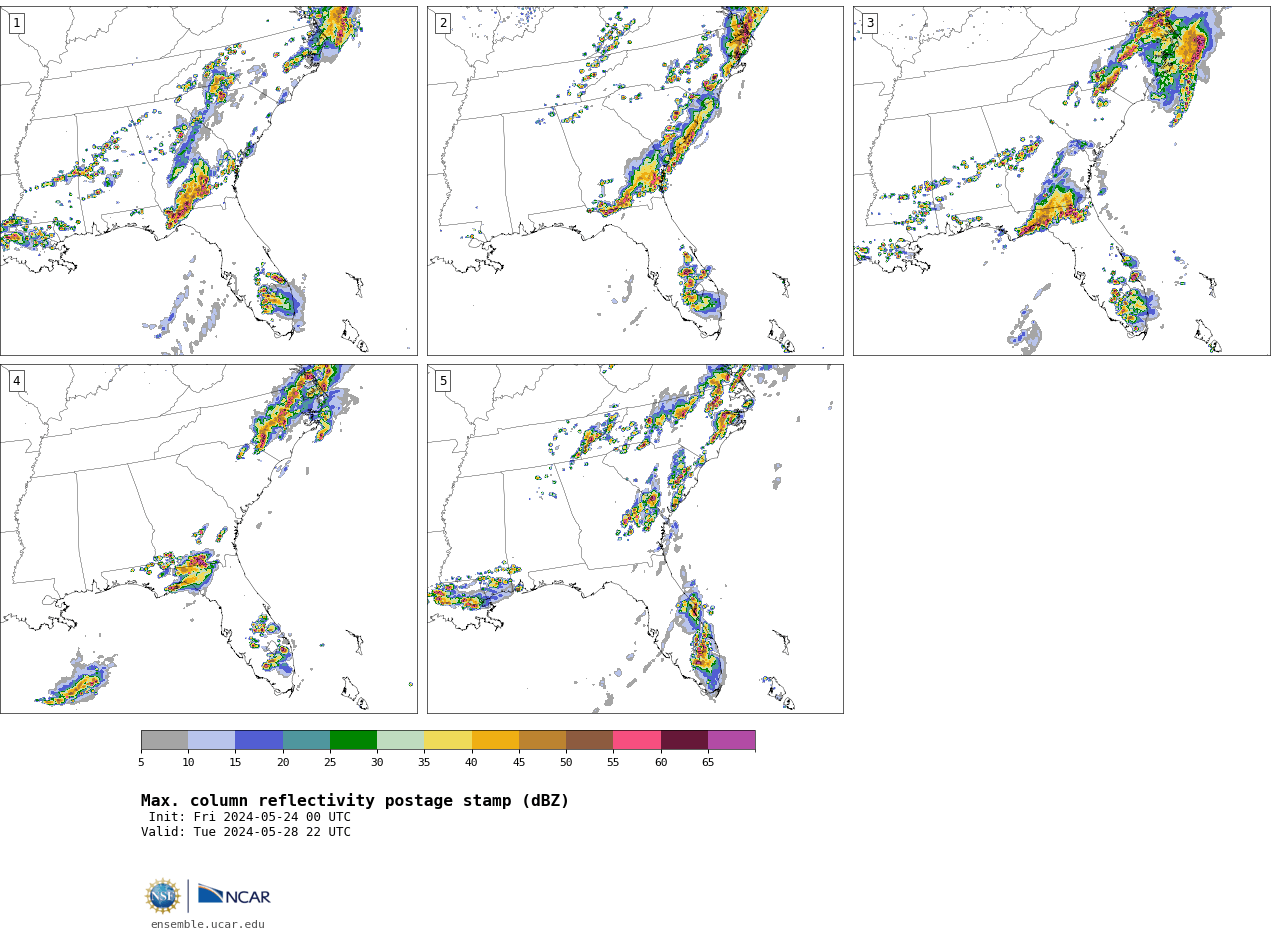This screenshot has width=1280, height=936.
Task: Select the teal 20-25 dBZ swatch
Action: (306, 740)
